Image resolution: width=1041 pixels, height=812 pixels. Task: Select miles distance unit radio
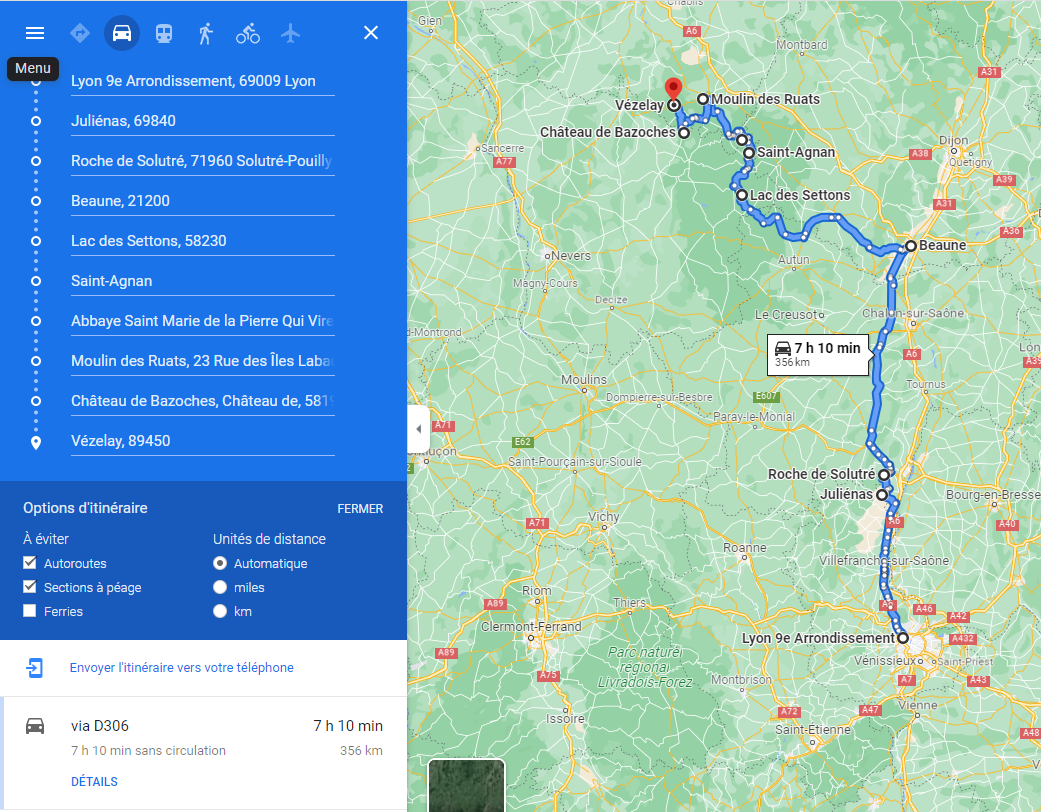pyautogui.click(x=220, y=587)
